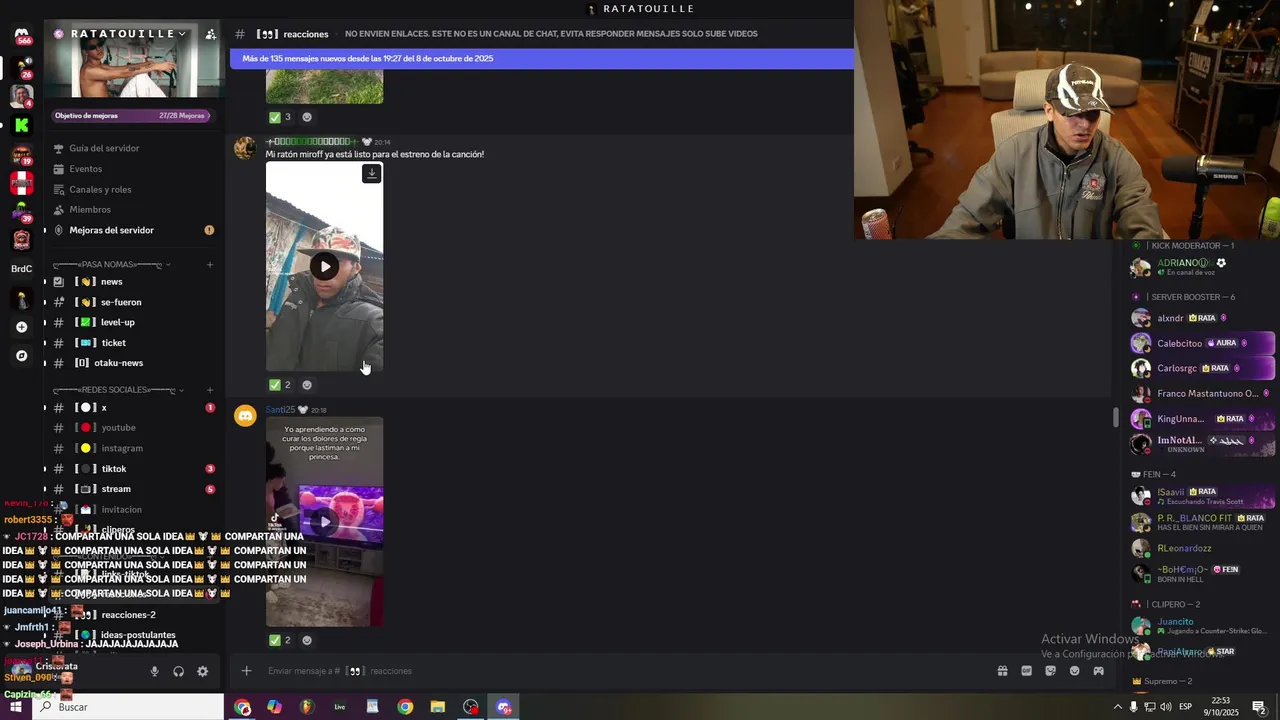Viewport: 1280px width, 720px height.
Task: Toggle checkmark reaction with count 3
Action: pos(279,117)
